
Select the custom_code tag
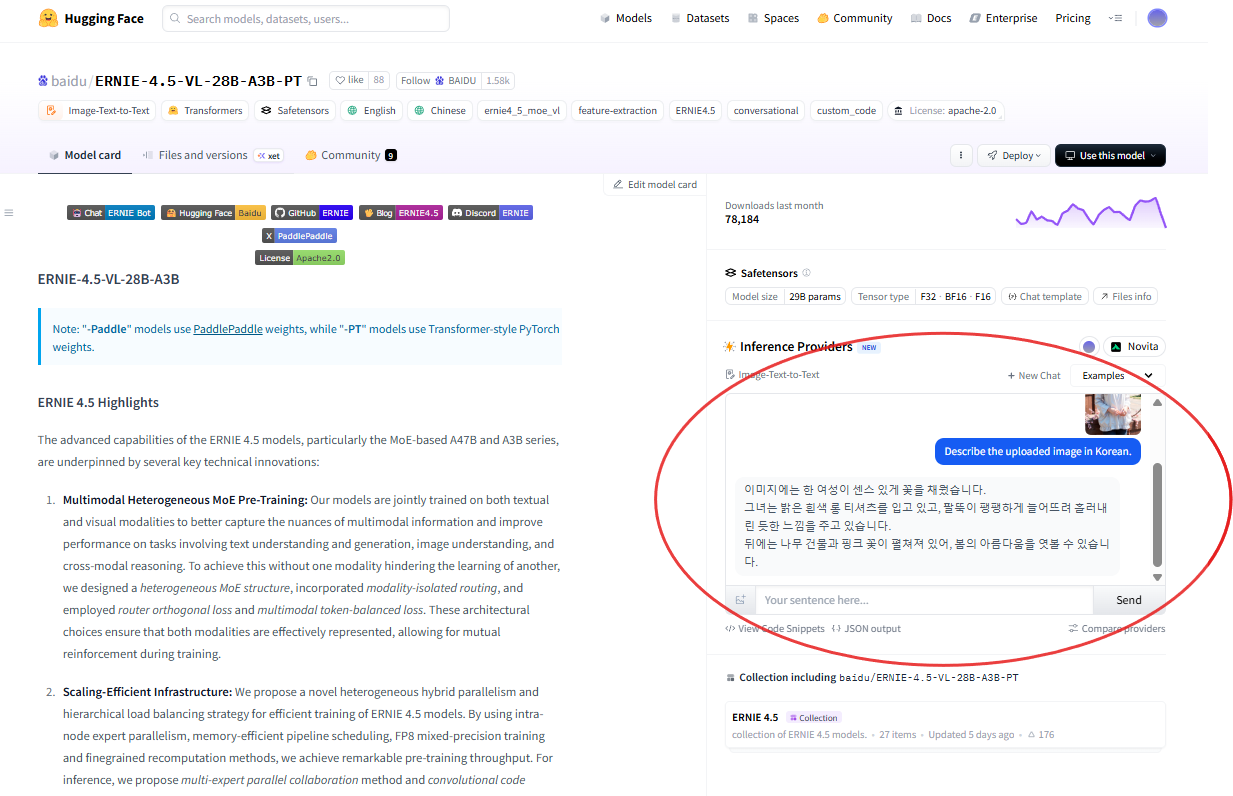click(846, 111)
